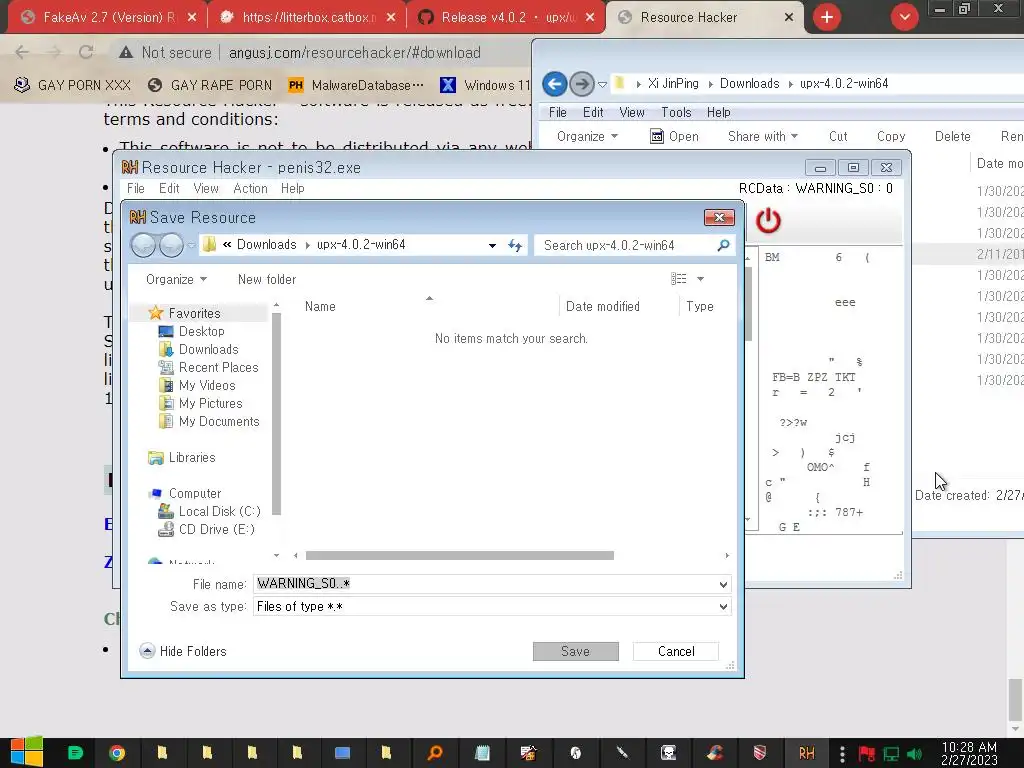Click the MalwareDatabase bookmark
1024x768 pixels.
tap(356, 86)
